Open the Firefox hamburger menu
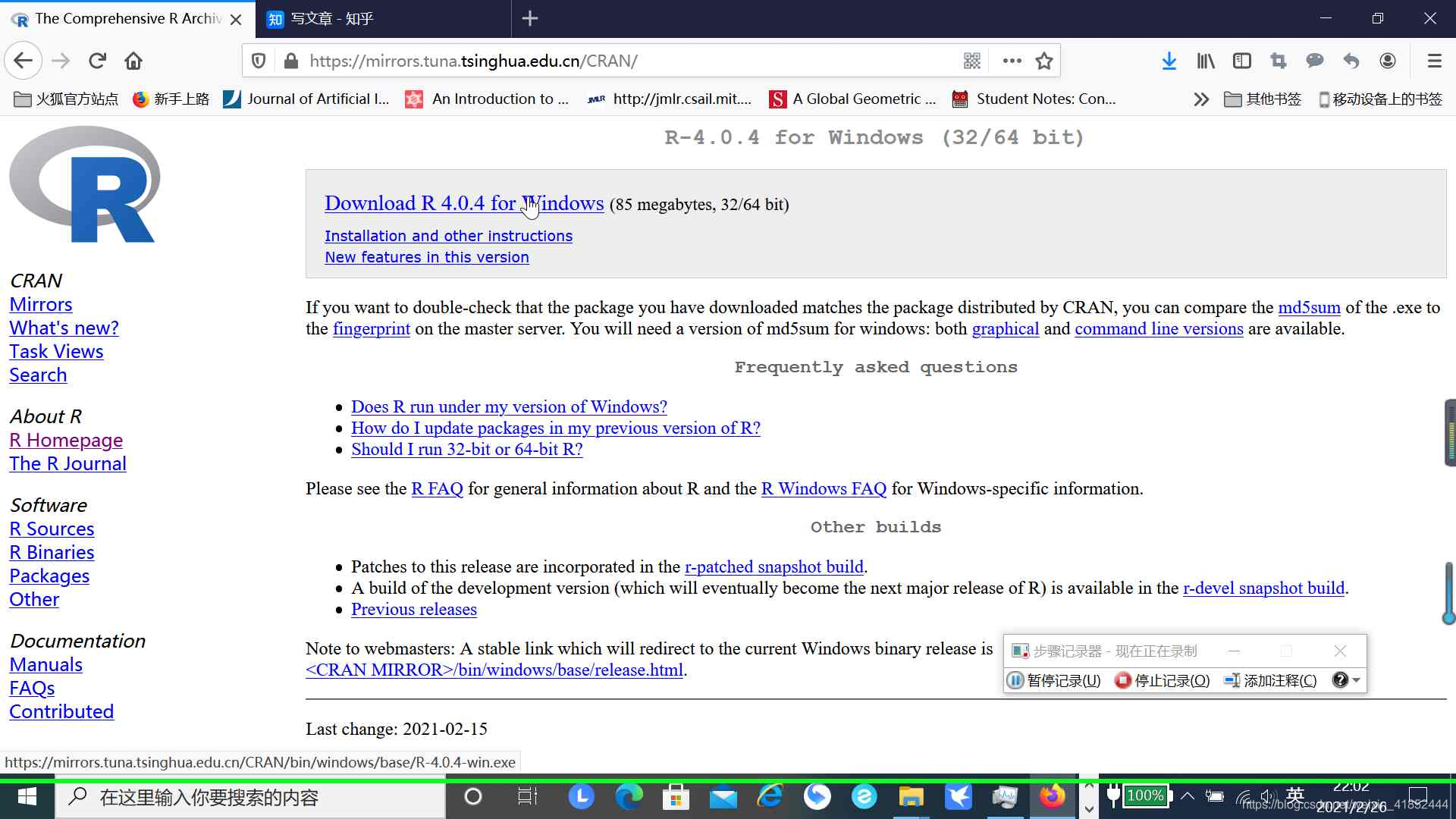 tap(1434, 61)
